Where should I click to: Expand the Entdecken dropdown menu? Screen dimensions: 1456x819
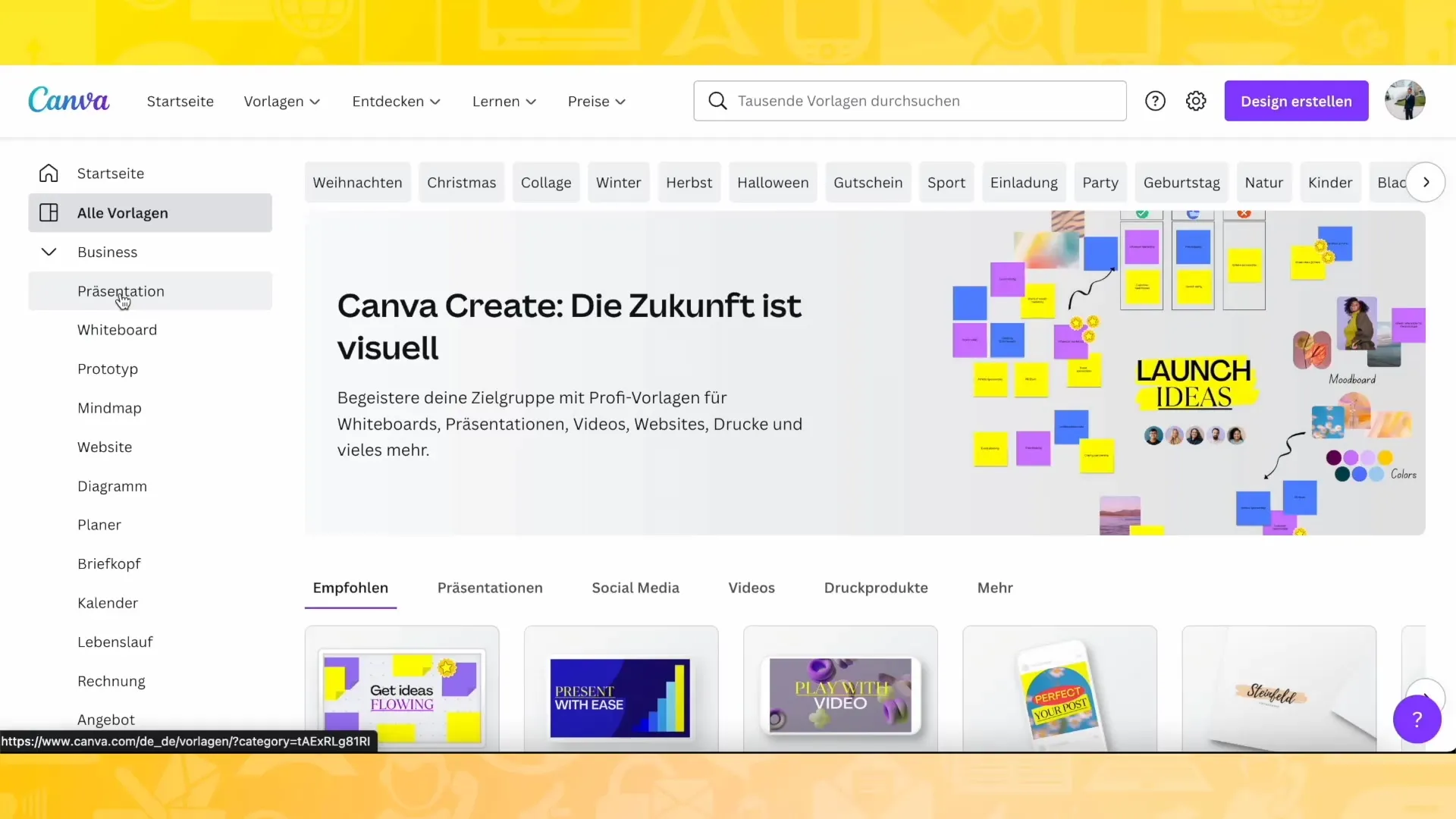pyautogui.click(x=397, y=102)
